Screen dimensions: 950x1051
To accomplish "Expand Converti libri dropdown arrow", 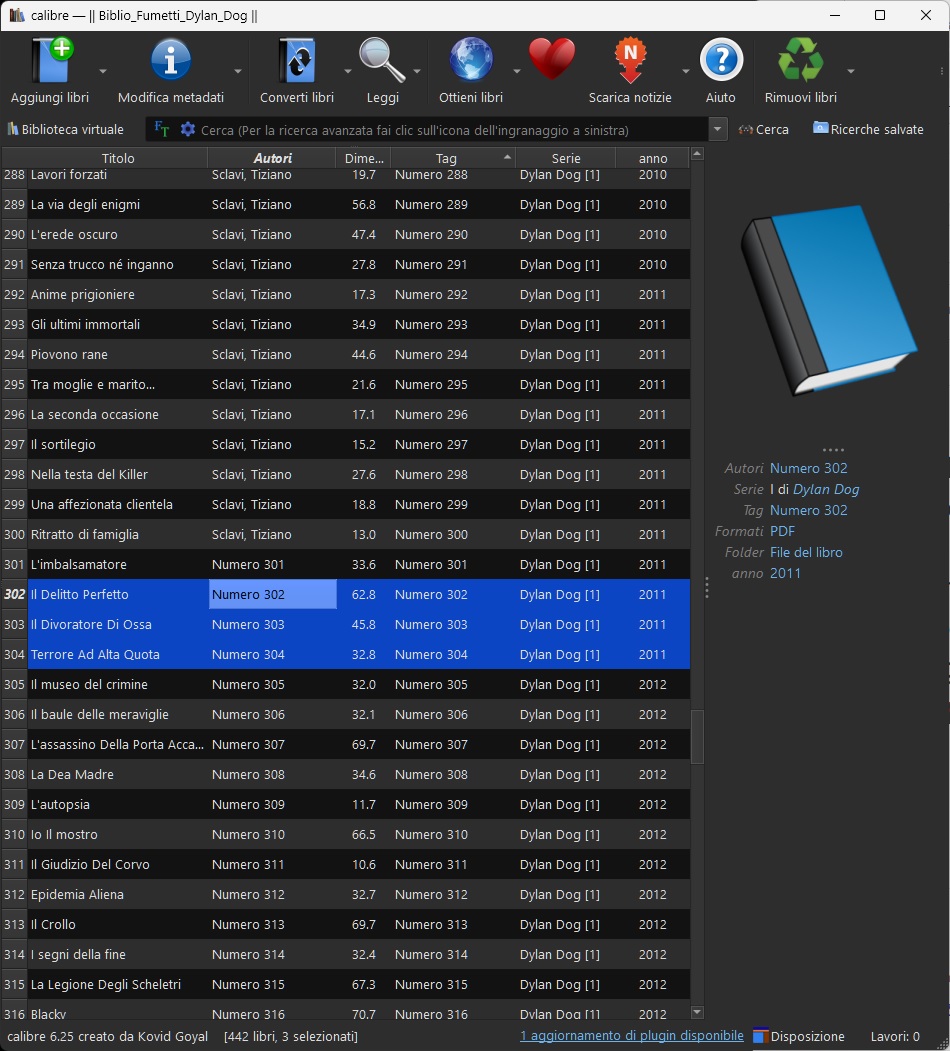I will (x=347, y=71).
